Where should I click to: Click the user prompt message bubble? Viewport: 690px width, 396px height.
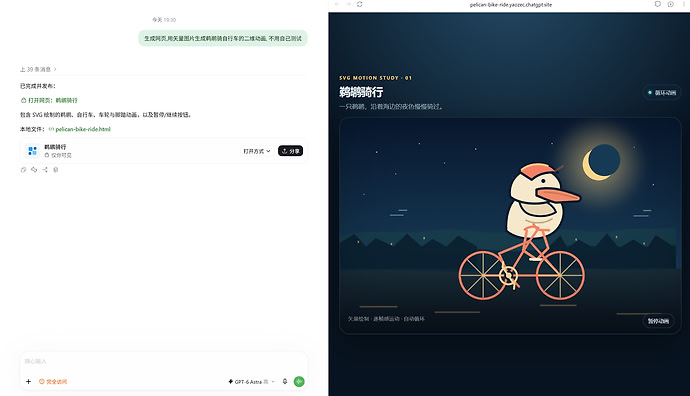pos(223,38)
